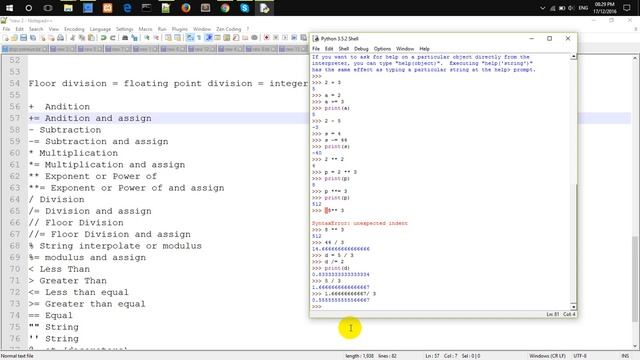Open the Zen Coding menu
Viewport: 640px width, 360px height.
229,29
